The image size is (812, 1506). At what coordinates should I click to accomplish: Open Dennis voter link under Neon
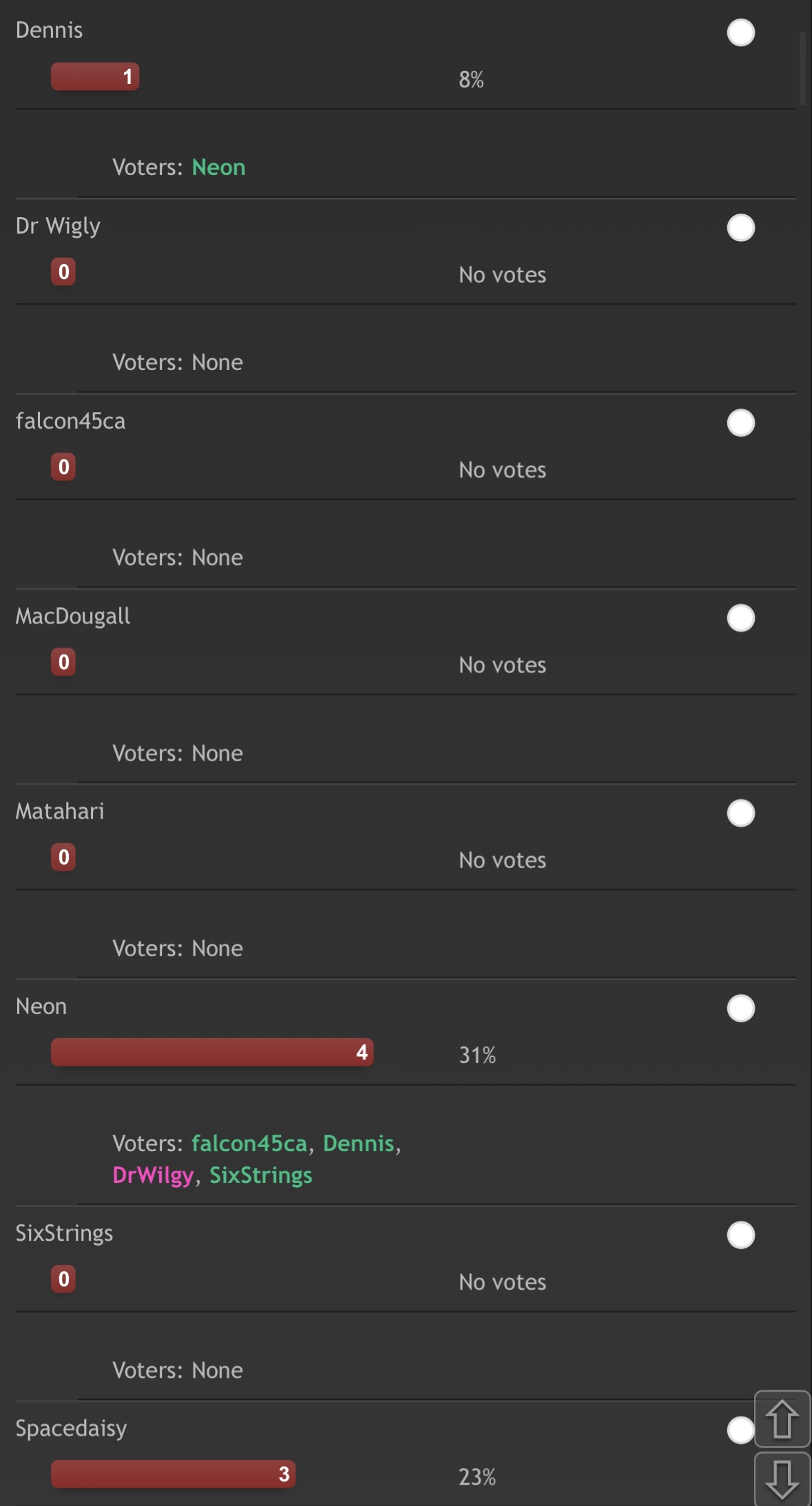pyautogui.click(x=358, y=1144)
